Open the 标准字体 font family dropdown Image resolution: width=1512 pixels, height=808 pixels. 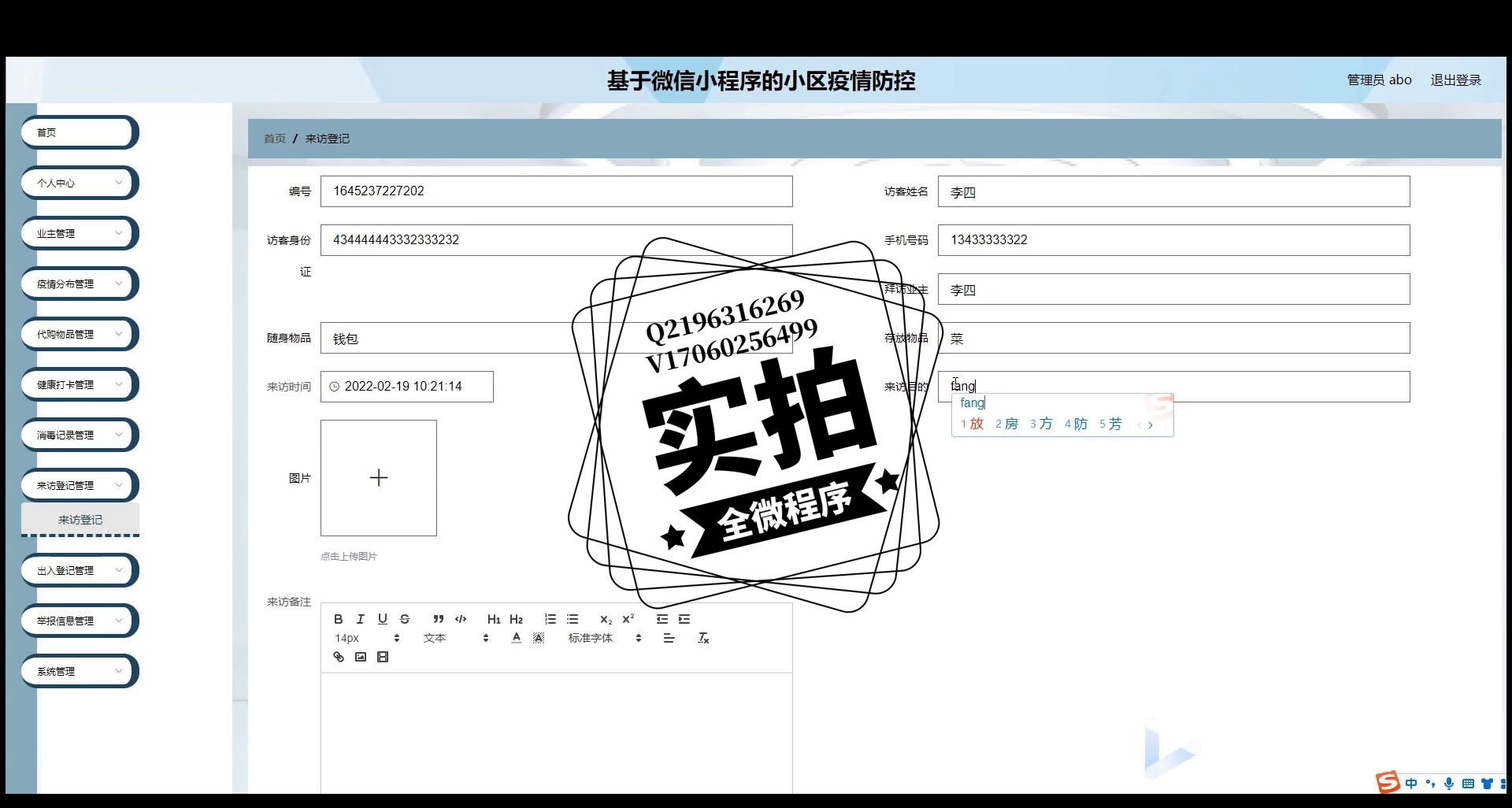coord(605,638)
